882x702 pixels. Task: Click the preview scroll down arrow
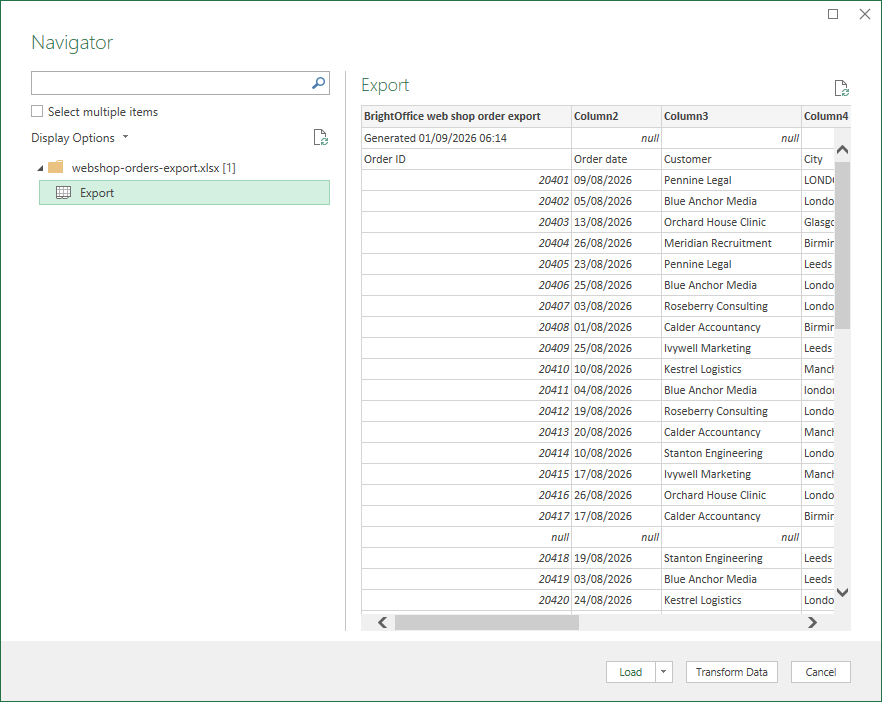pos(843,592)
